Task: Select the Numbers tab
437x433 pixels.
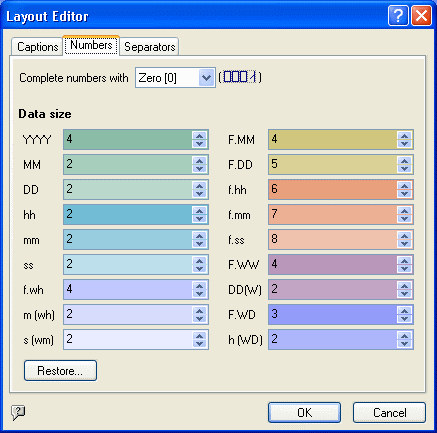Action: click(x=91, y=45)
